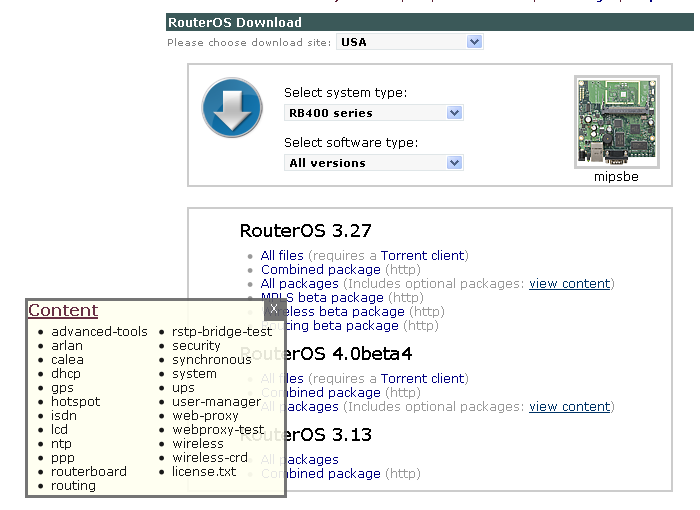Click the Torrent client link under RouterOS 3.27
Viewport: 700px width, 510px height.
(422, 255)
